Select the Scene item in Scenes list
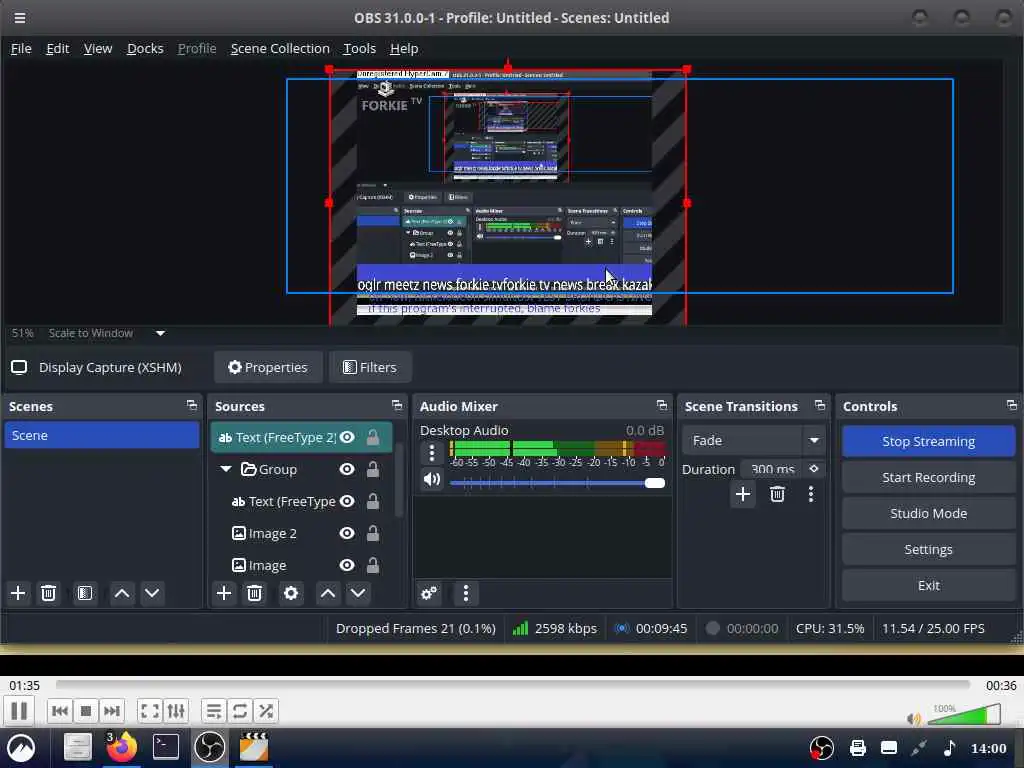Screen dimensions: 1024x768 [102, 435]
